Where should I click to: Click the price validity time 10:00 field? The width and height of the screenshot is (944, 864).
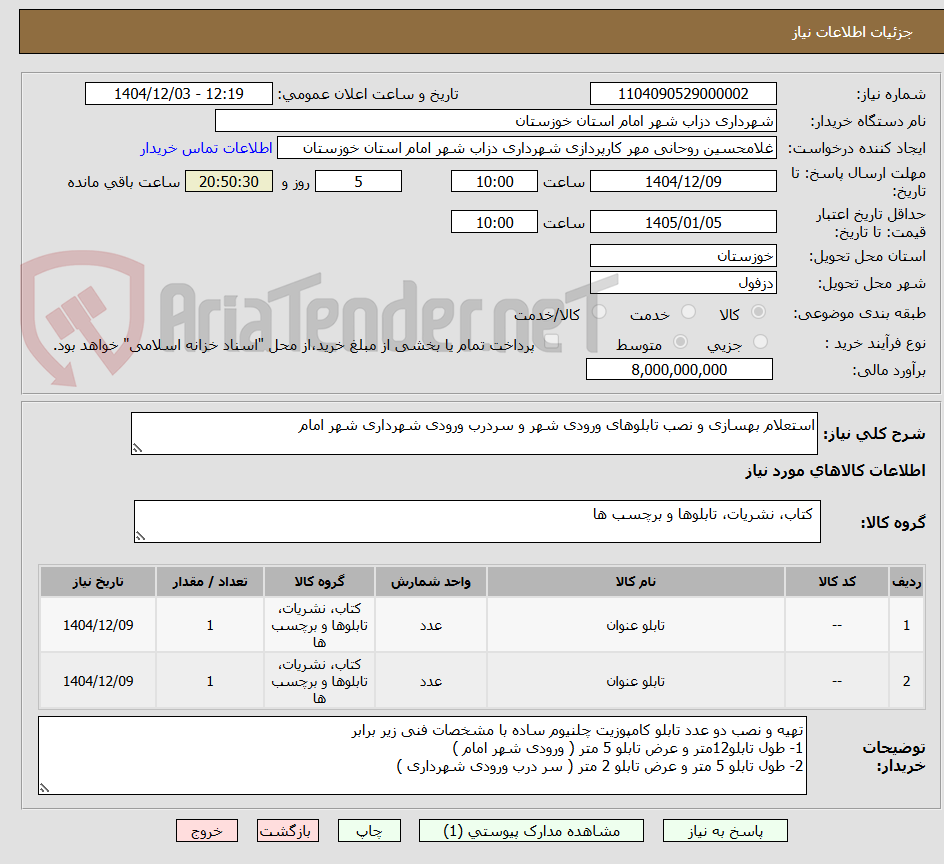494,222
